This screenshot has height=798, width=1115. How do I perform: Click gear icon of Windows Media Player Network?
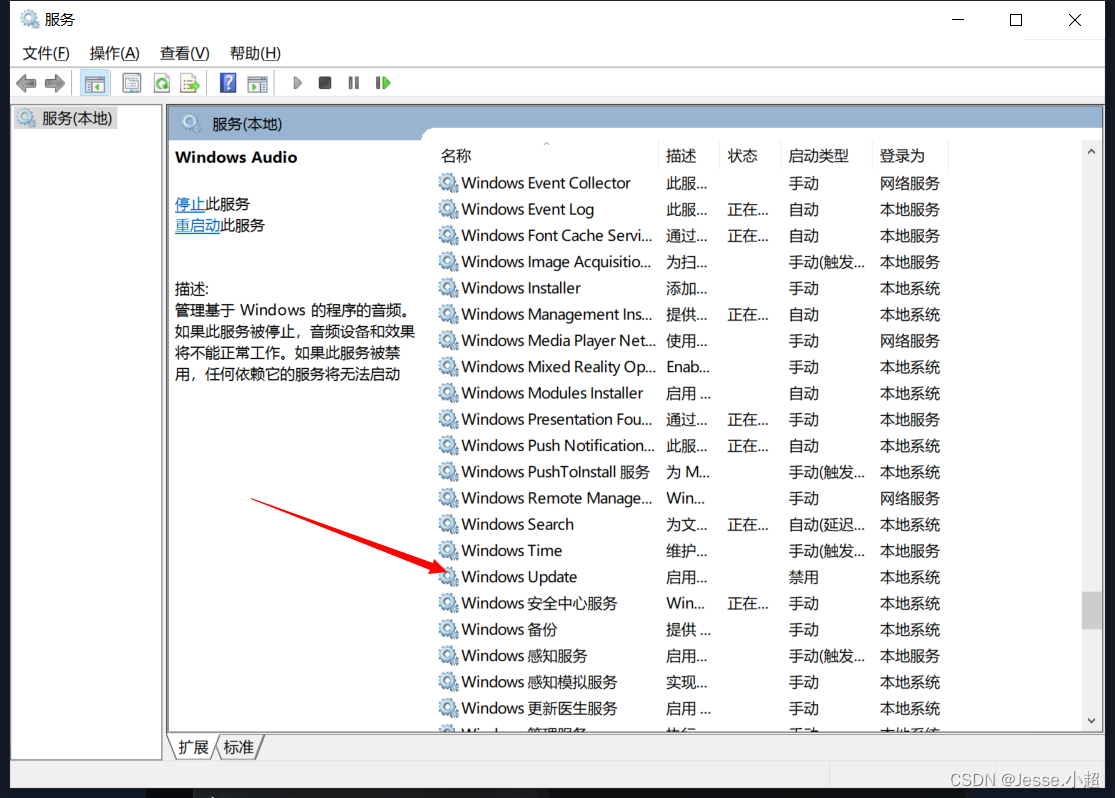(x=448, y=340)
